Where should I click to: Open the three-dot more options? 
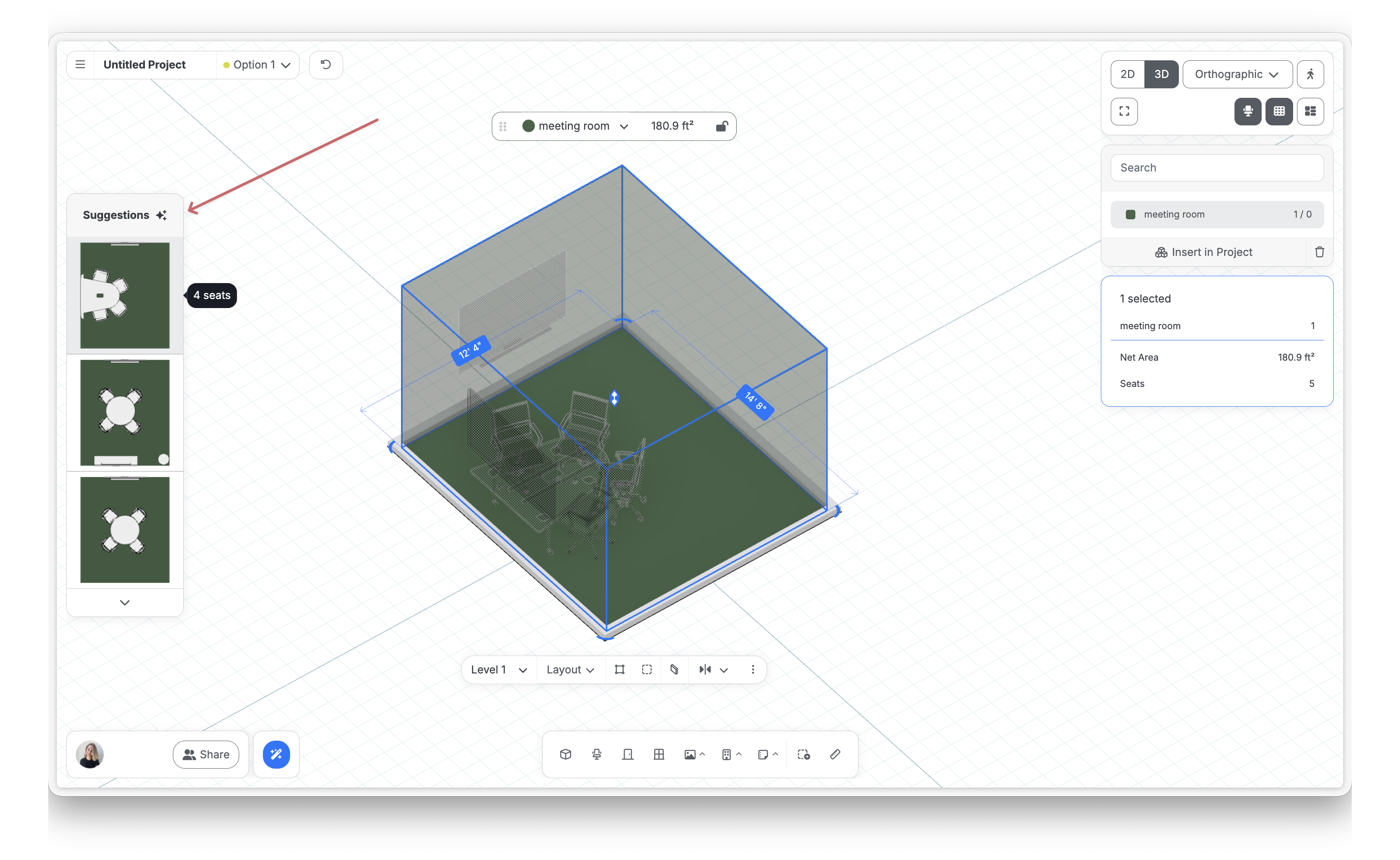tap(753, 670)
